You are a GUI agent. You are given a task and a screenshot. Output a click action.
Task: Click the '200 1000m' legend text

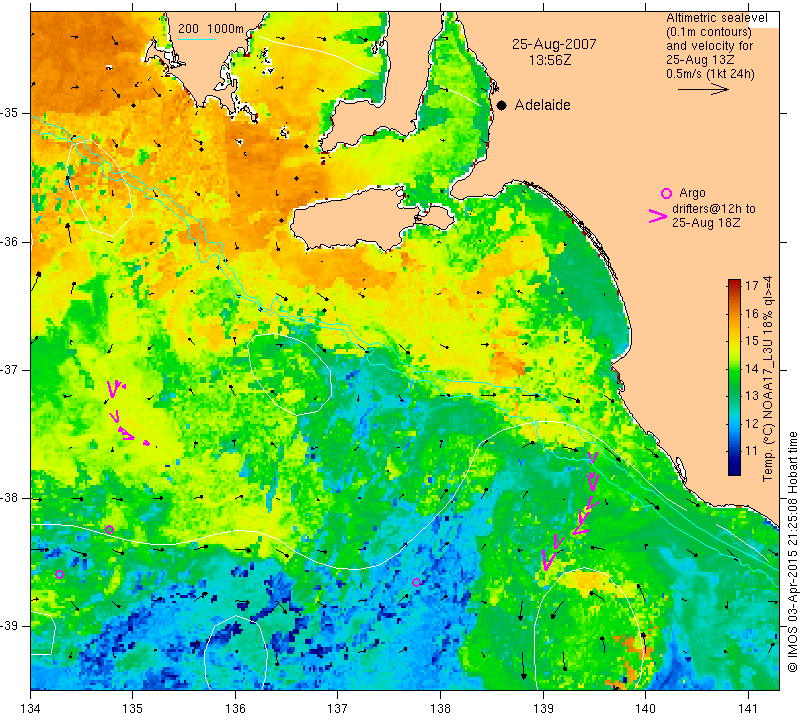pos(211,29)
